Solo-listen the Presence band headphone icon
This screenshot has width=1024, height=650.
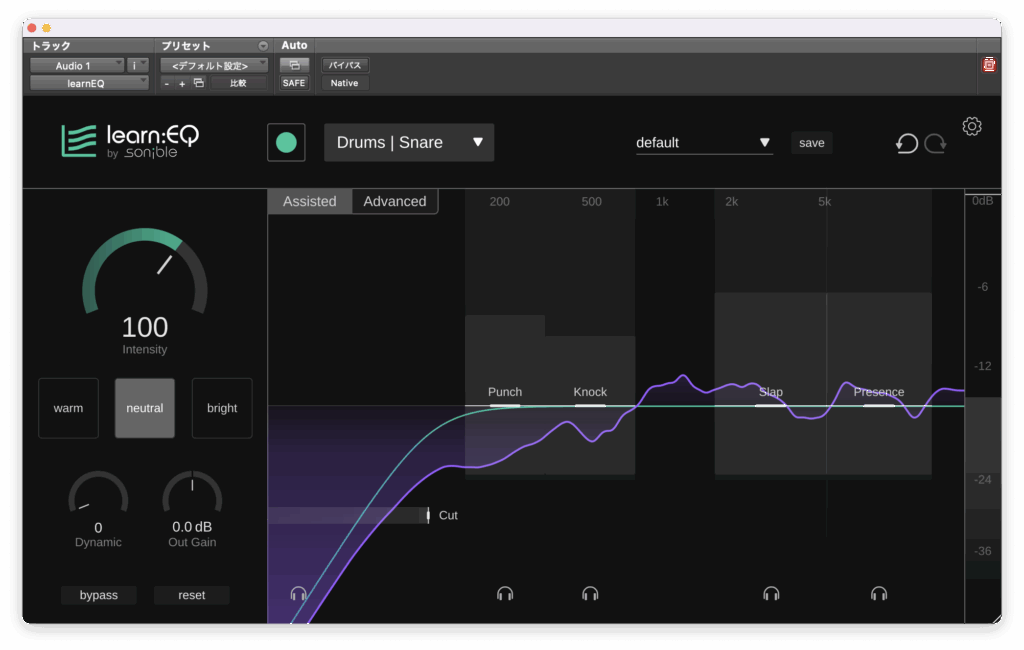coord(878,593)
